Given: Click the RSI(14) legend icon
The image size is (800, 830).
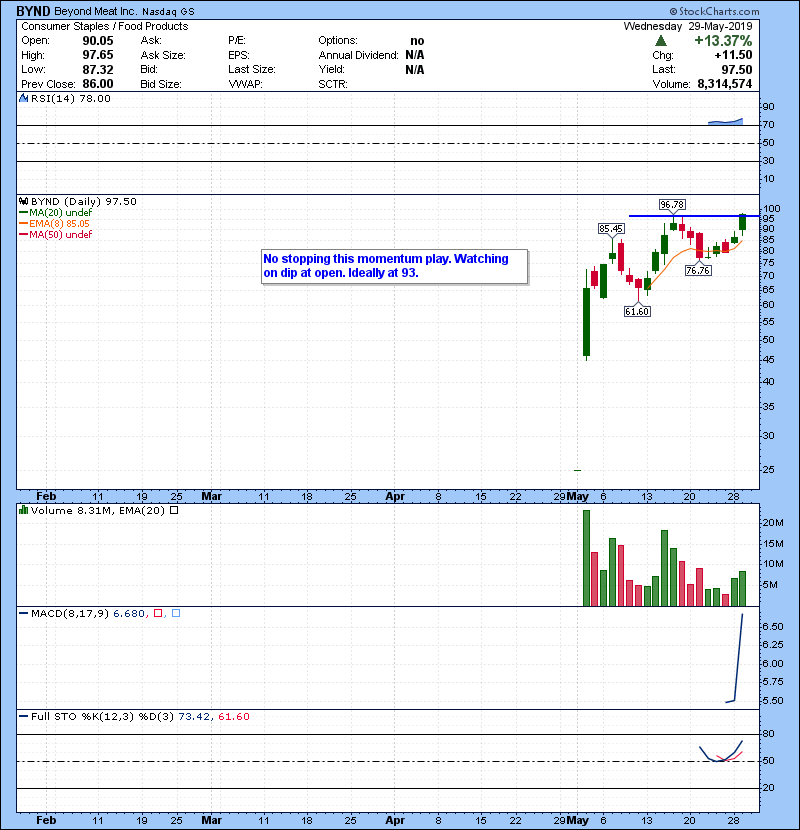Looking at the screenshot, I should click(22, 99).
